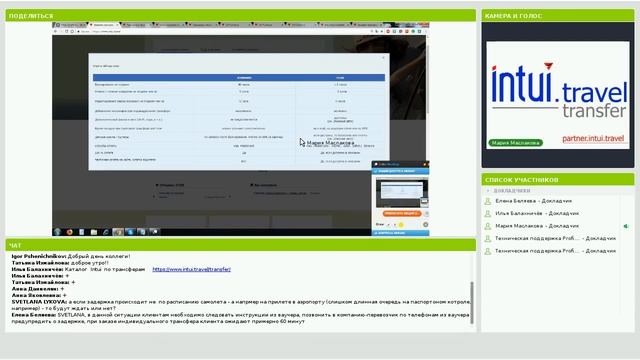Screen dimensions: 640x360
Task: Click the ЧАТ panel header
Action: [240, 245]
